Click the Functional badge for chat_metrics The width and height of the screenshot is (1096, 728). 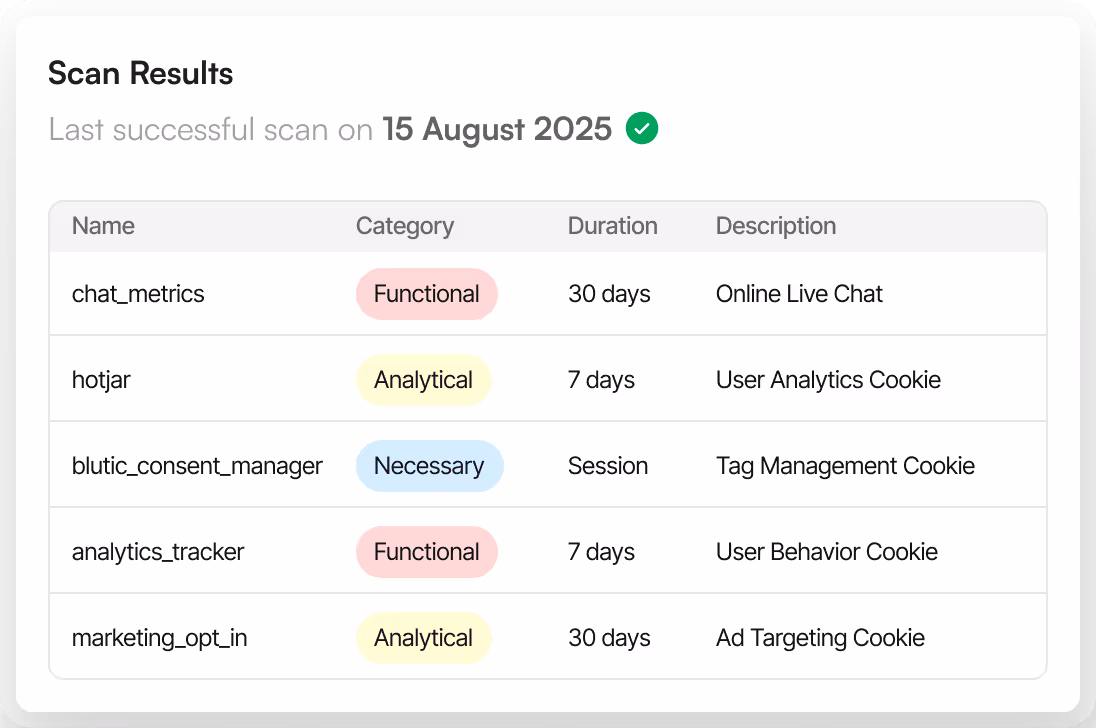coord(427,294)
